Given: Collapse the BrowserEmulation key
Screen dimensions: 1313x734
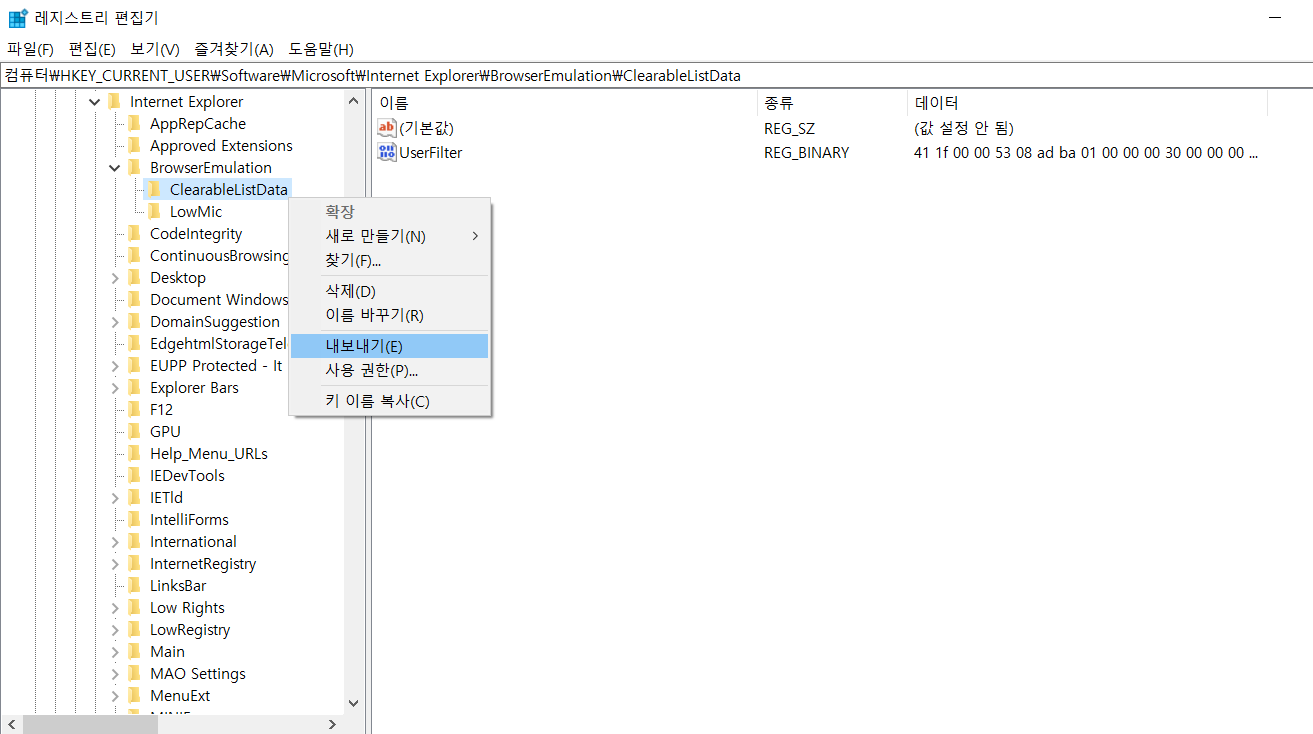Looking at the screenshot, I should [x=115, y=168].
